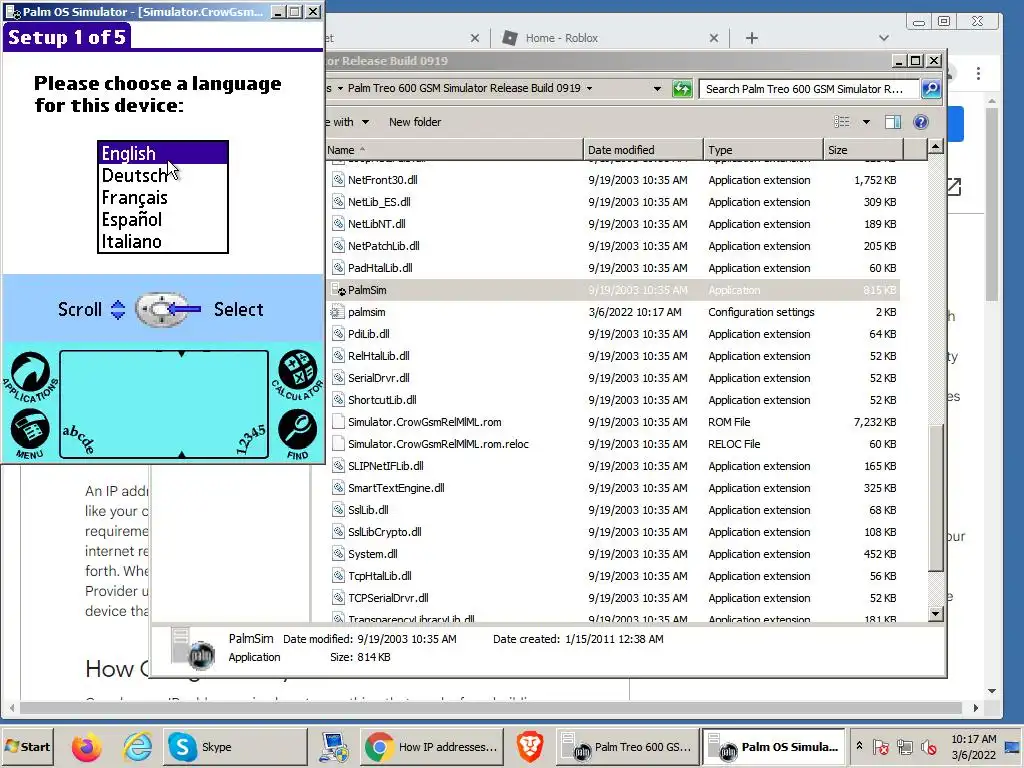Open Skype from the taskbar
Image resolution: width=1024 pixels, height=768 pixels.
[x=235, y=746]
